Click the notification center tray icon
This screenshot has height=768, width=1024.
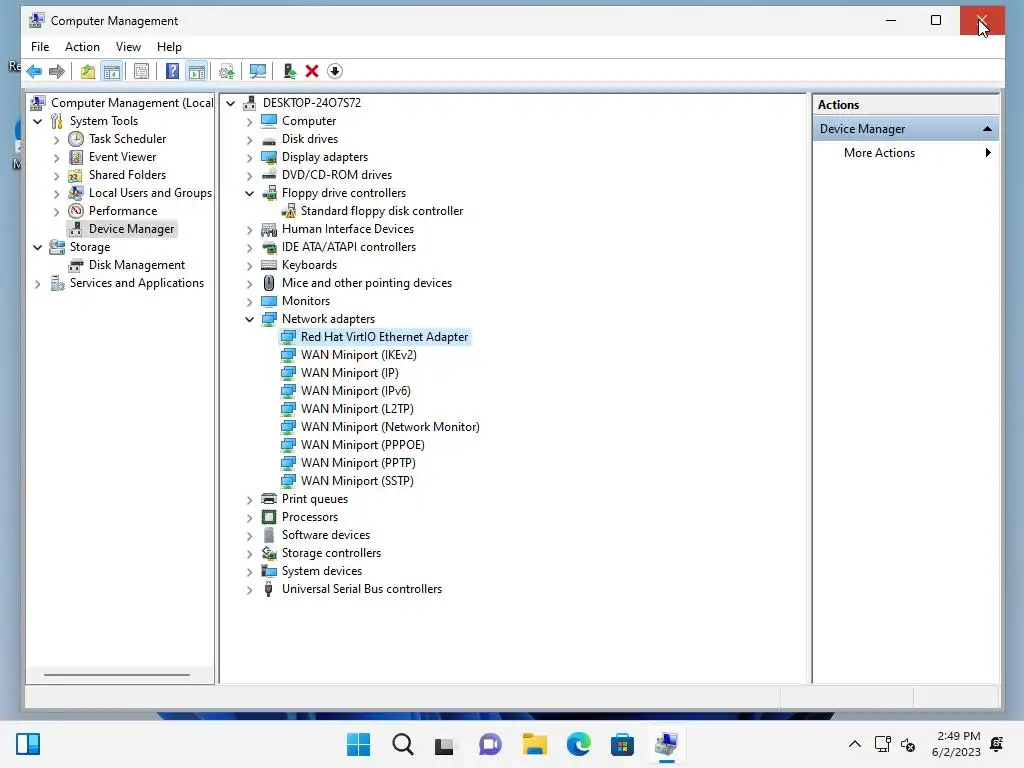coord(997,744)
